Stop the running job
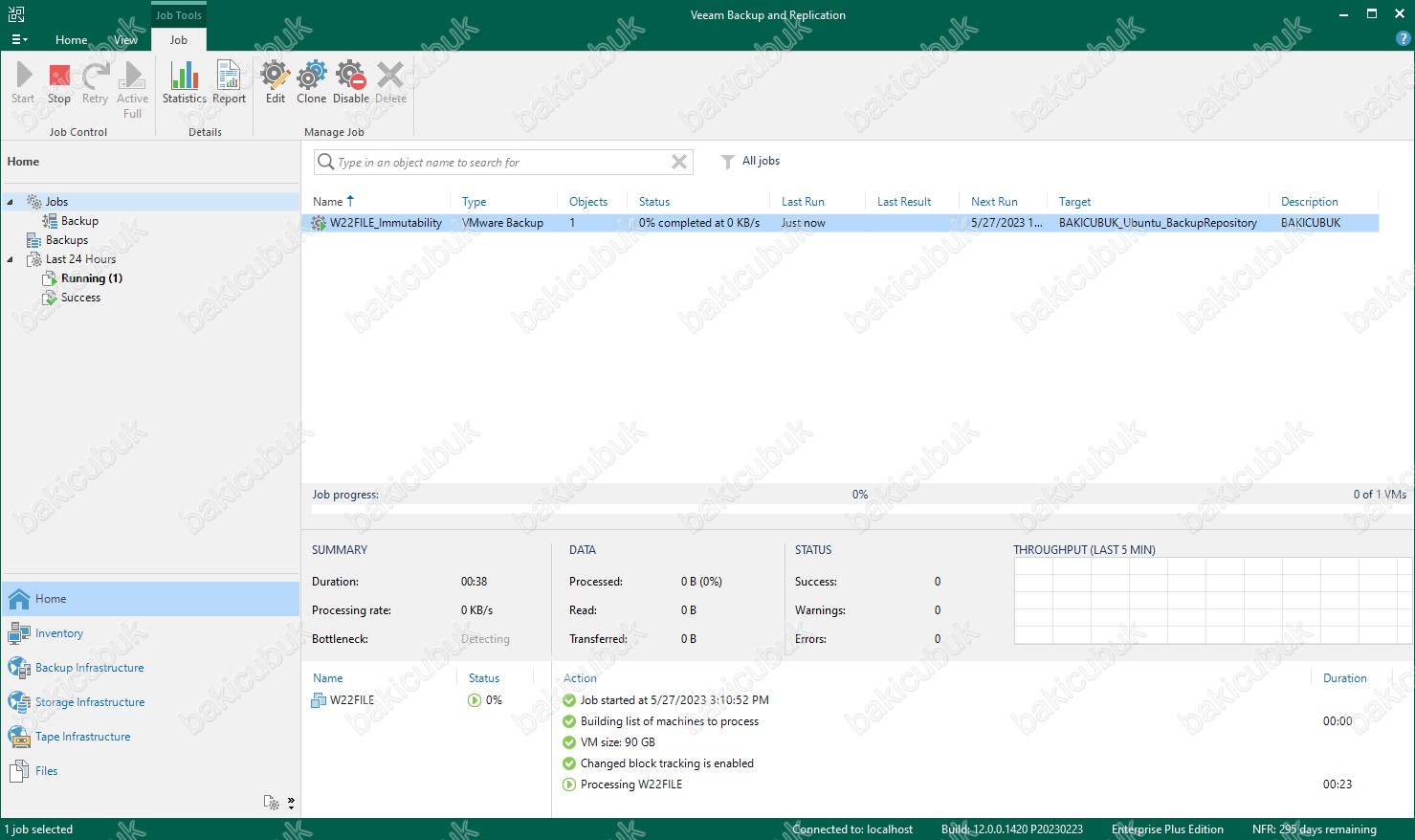Viewport: 1415px width, 840px height. (59, 82)
